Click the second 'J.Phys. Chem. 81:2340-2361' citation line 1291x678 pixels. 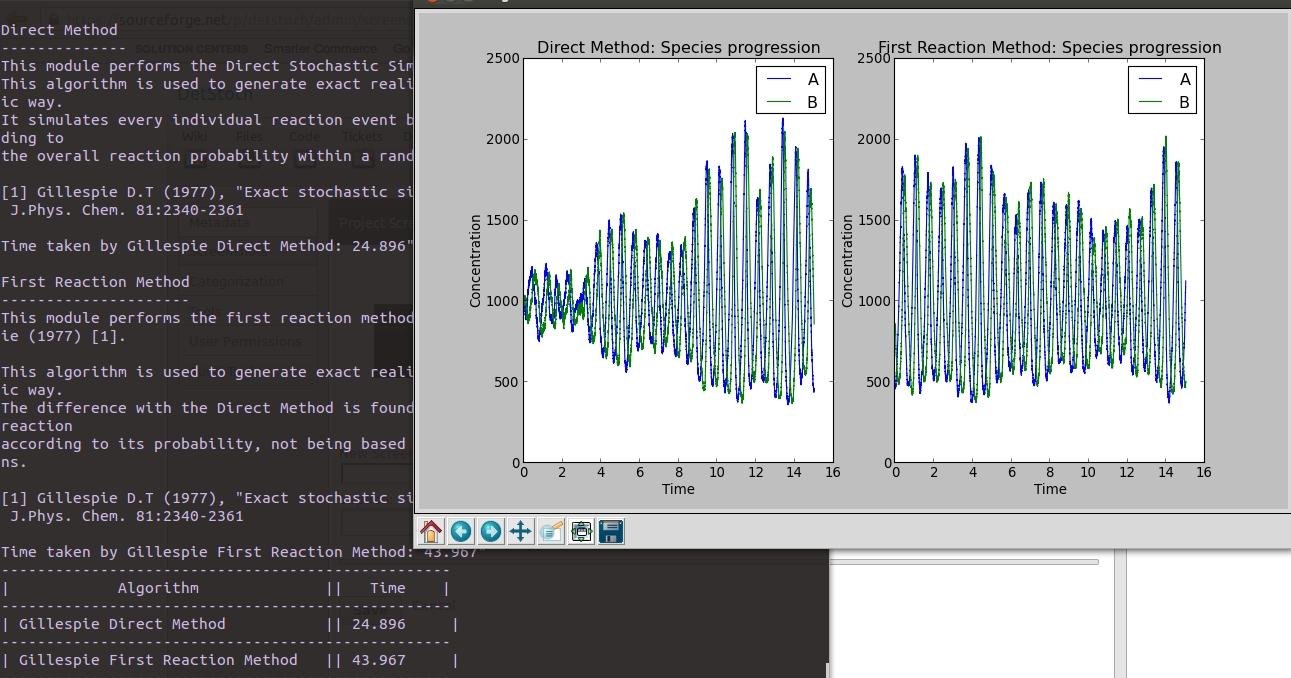tap(126, 516)
